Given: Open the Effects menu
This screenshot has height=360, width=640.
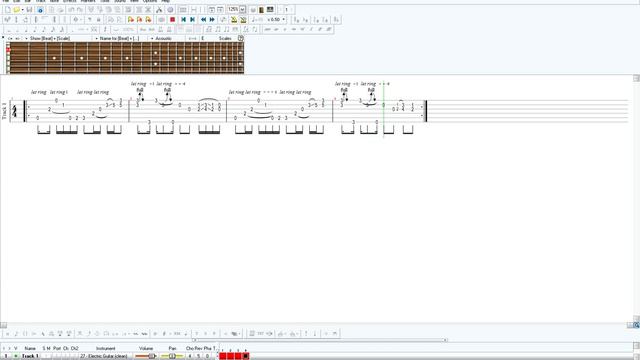Looking at the screenshot, I should click(69, 1).
